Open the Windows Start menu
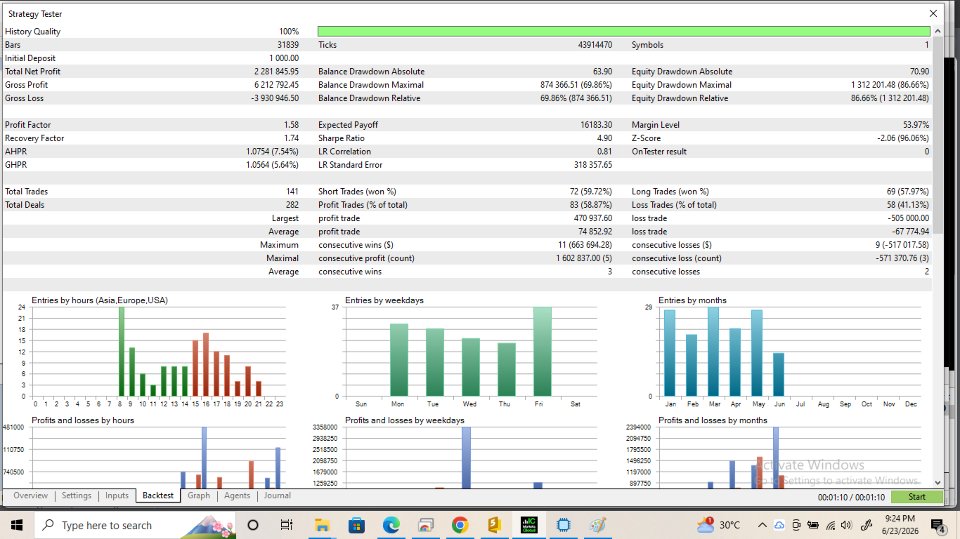Screen dimensions: 960x539 point(17,525)
